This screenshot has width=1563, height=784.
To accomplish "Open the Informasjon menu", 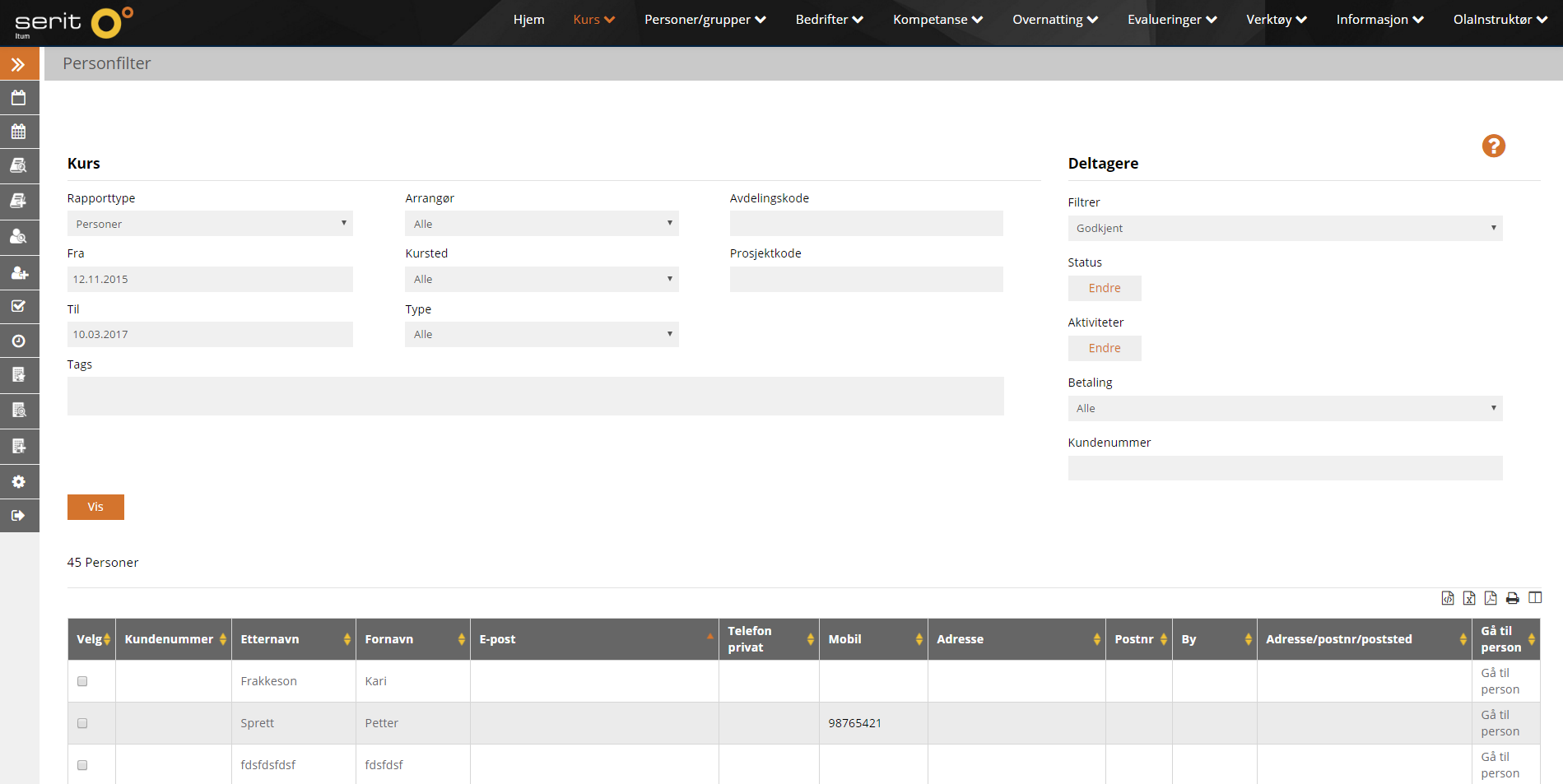I will point(1379,20).
